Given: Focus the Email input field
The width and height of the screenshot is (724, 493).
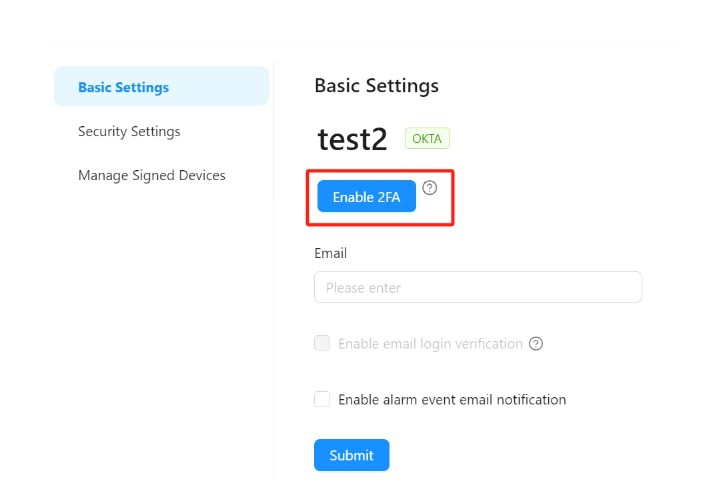Looking at the screenshot, I should [x=478, y=288].
